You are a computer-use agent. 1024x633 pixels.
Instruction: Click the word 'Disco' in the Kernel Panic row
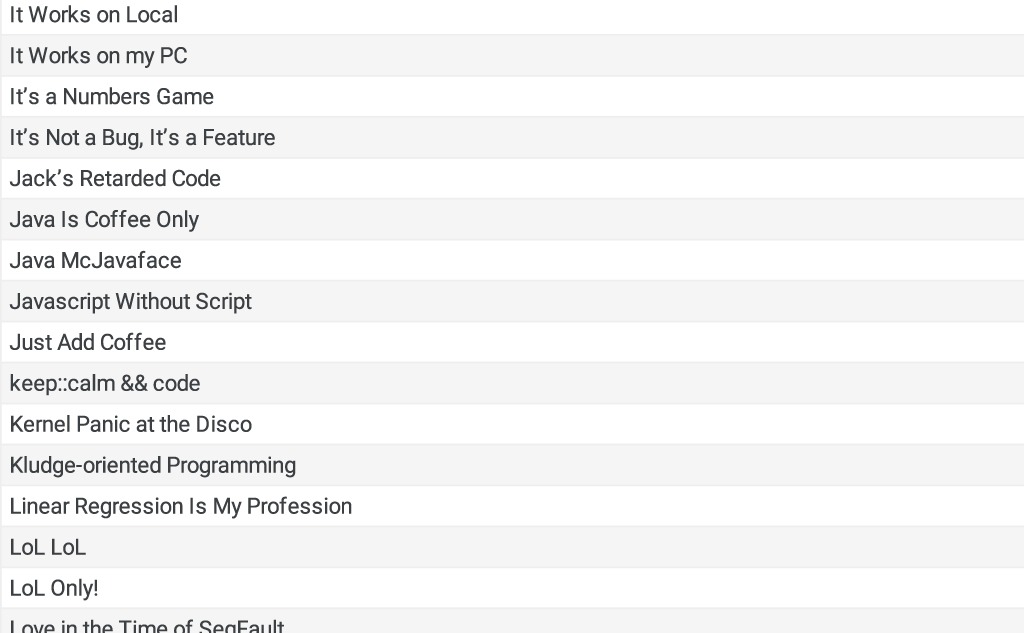223,424
